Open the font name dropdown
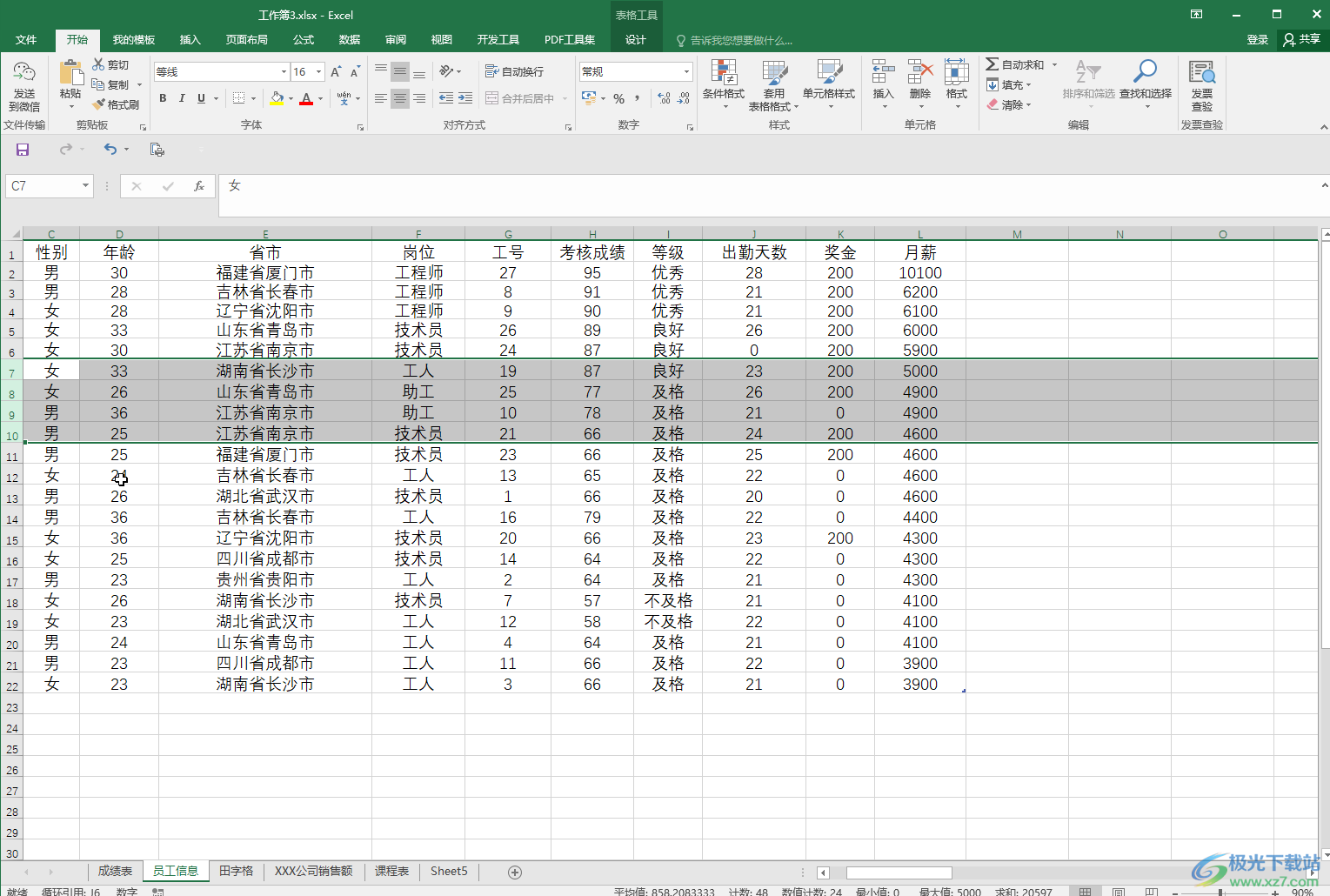This screenshot has height=896, width=1330. click(284, 71)
